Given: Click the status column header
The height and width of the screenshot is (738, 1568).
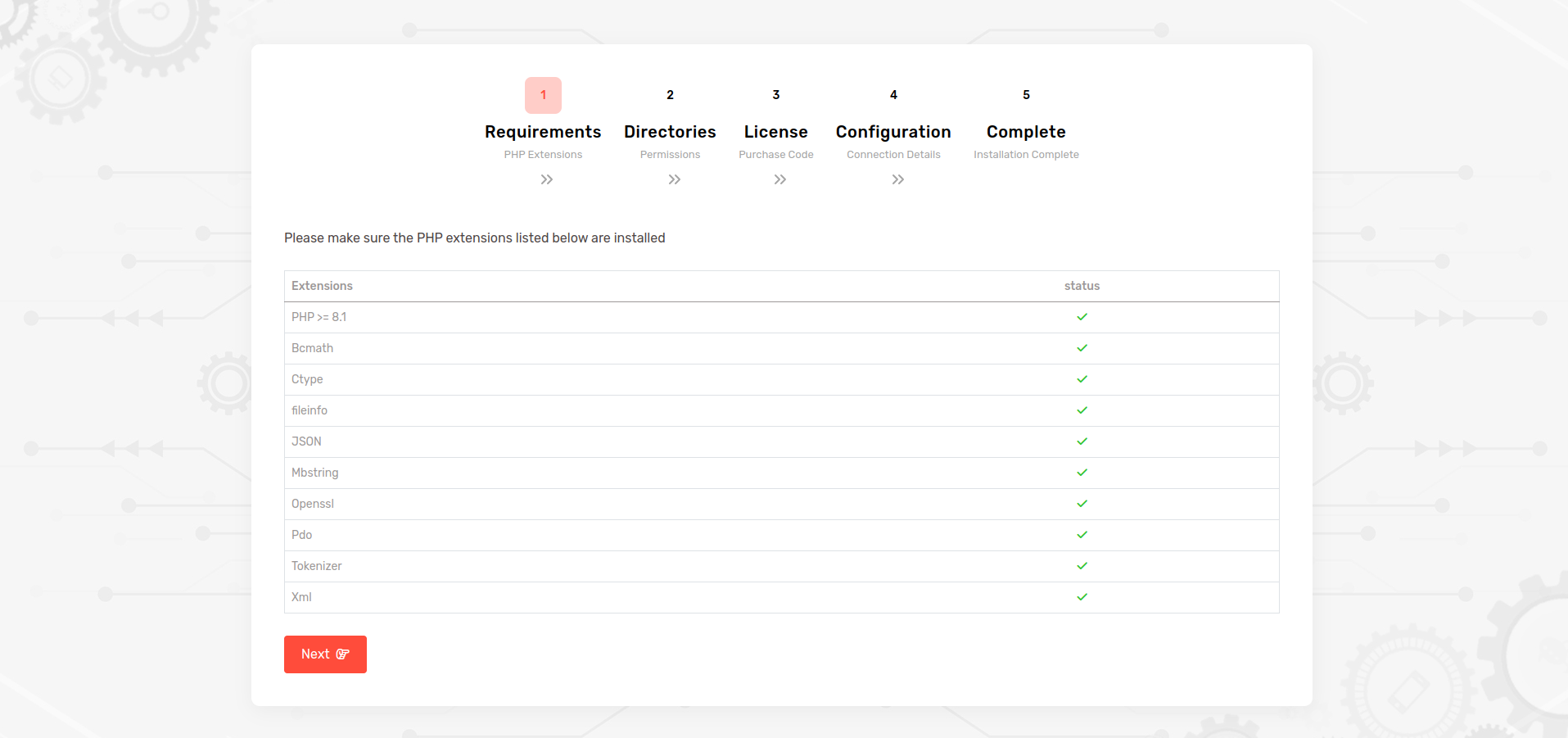Looking at the screenshot, I should click(1082, 286).
